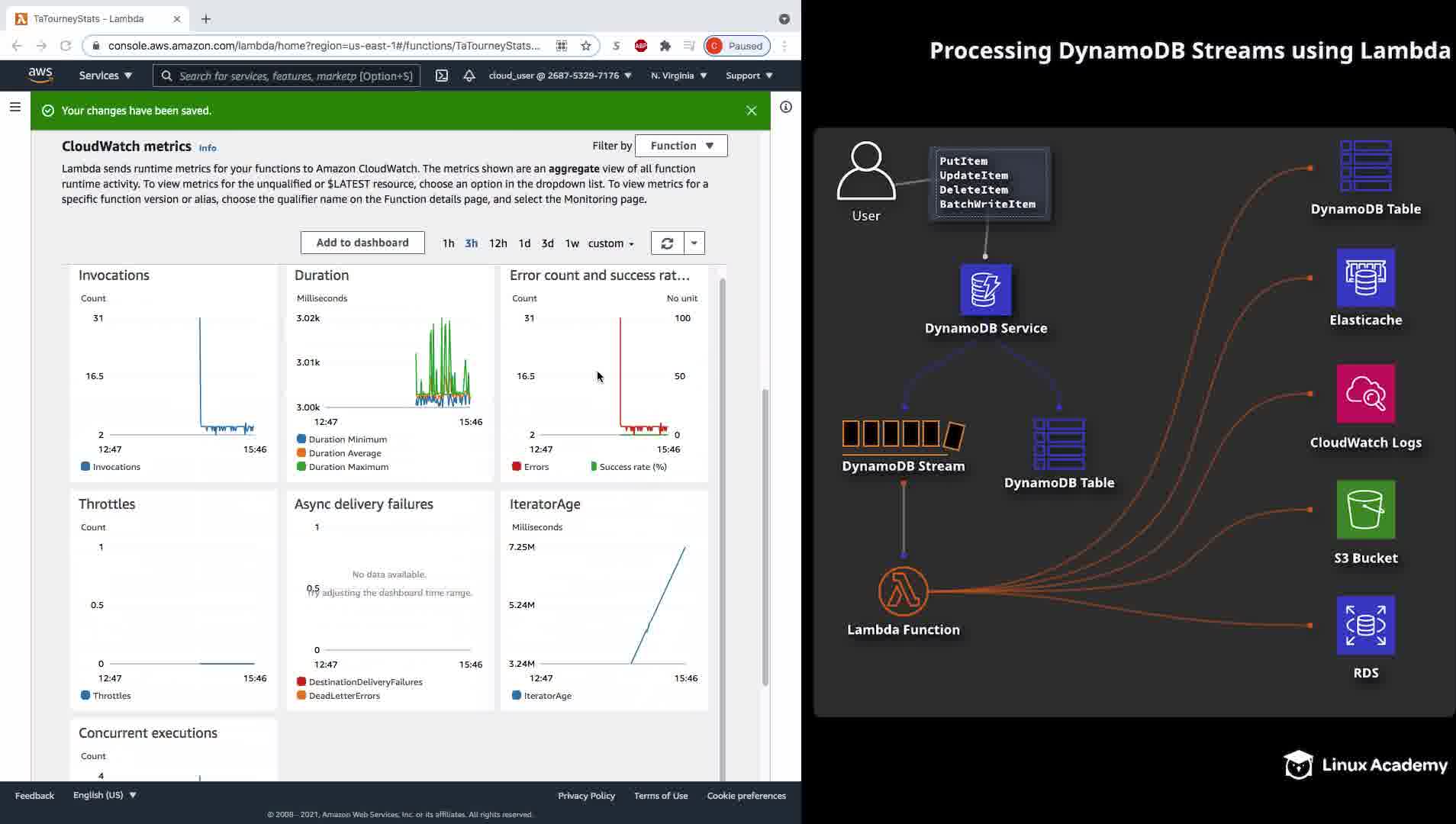The height and width of the screenshot is (824, 1456).
Task: Expand the Filter by Function dropdown
Action: (681, 146)
